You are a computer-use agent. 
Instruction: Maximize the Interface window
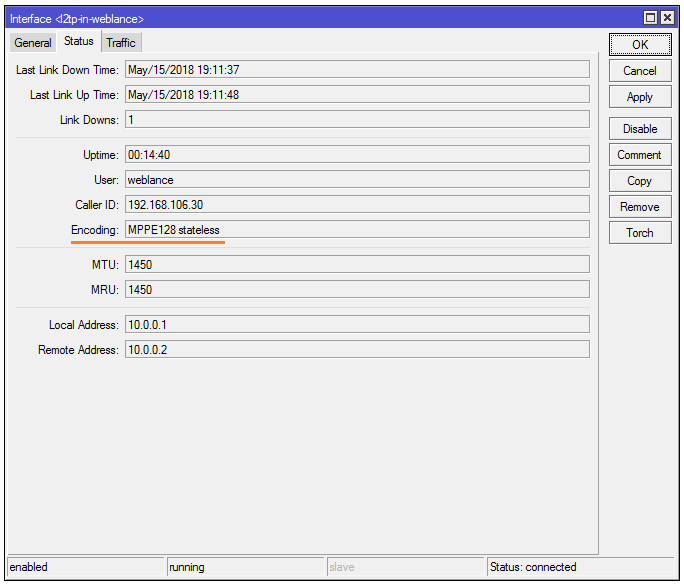click(x=650, y=18)
